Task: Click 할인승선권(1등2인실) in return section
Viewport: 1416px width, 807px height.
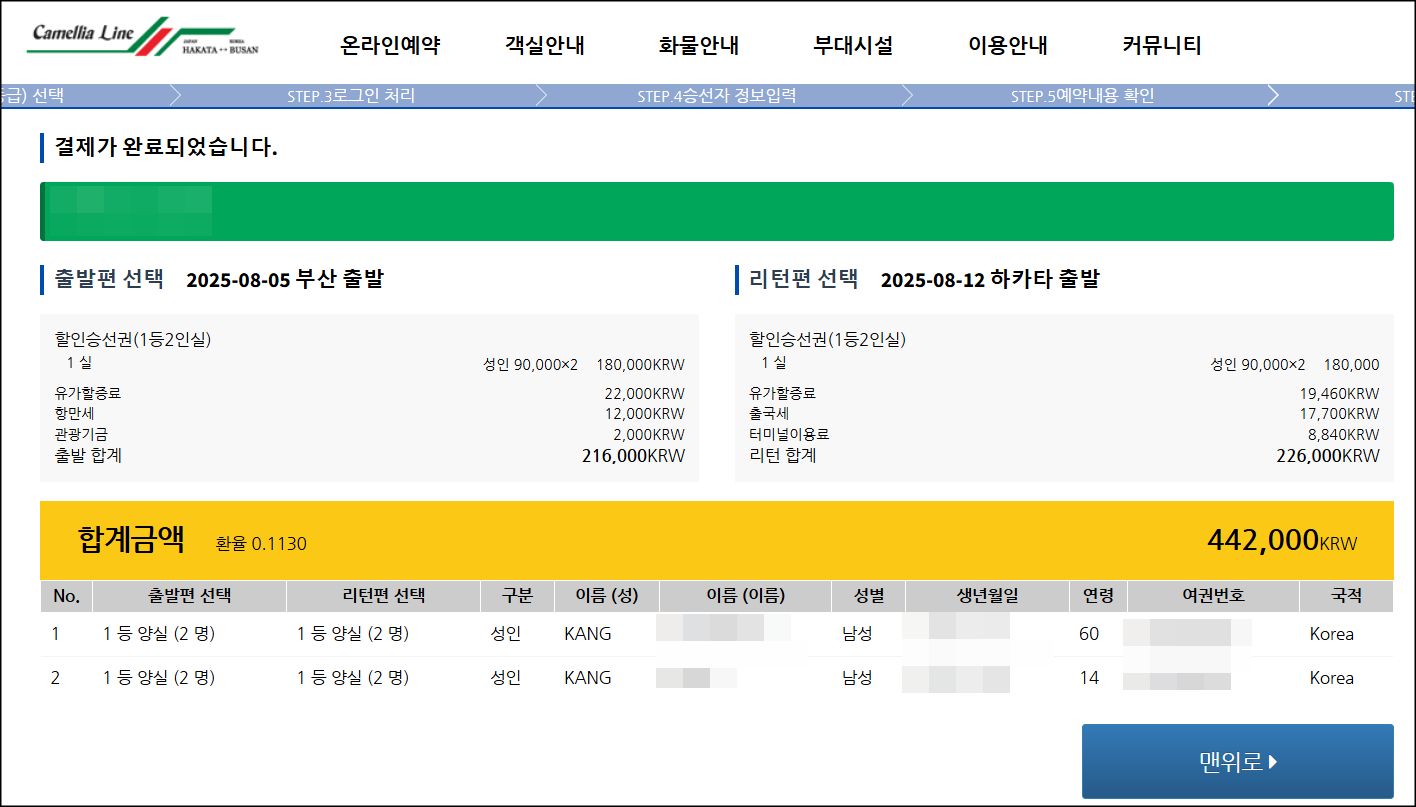Action: 827,339
